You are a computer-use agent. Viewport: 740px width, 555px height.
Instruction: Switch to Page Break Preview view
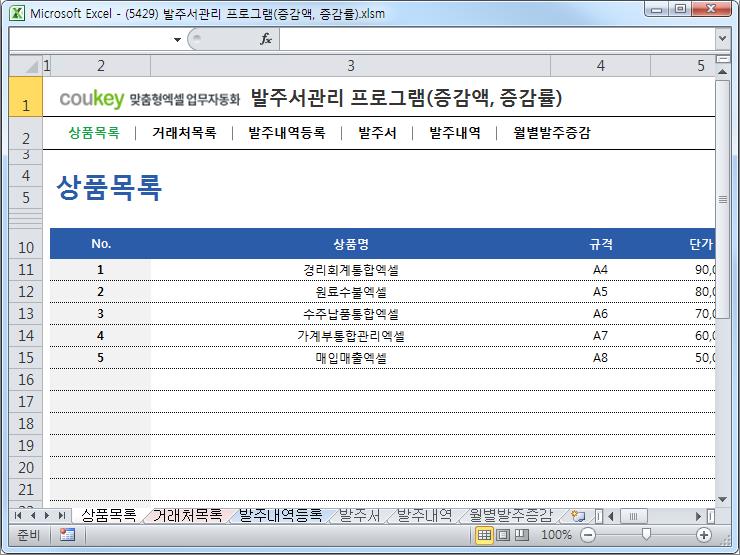coord(521,535)
